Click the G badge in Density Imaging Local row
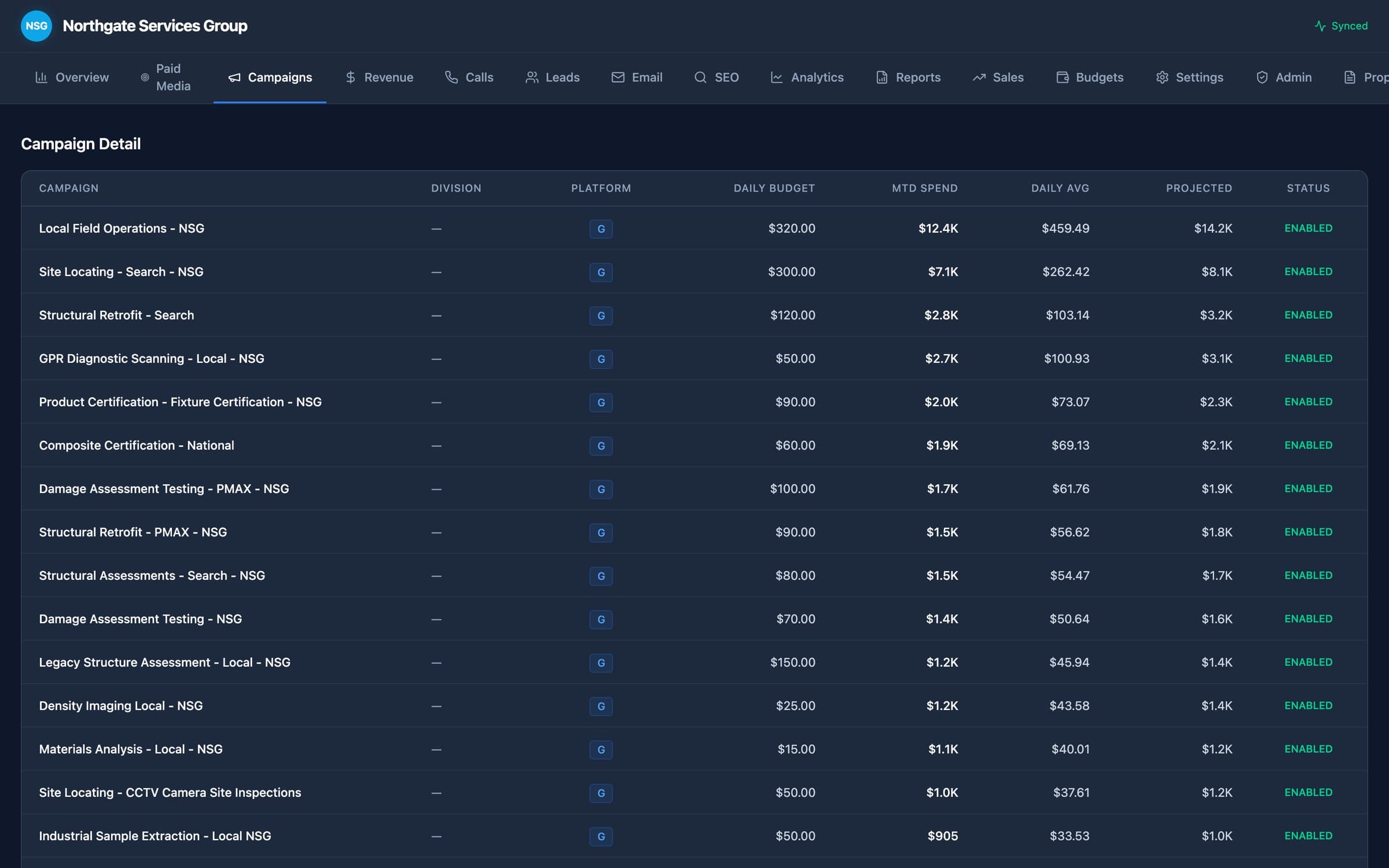The image size is (1389, 868). [601, 706]
